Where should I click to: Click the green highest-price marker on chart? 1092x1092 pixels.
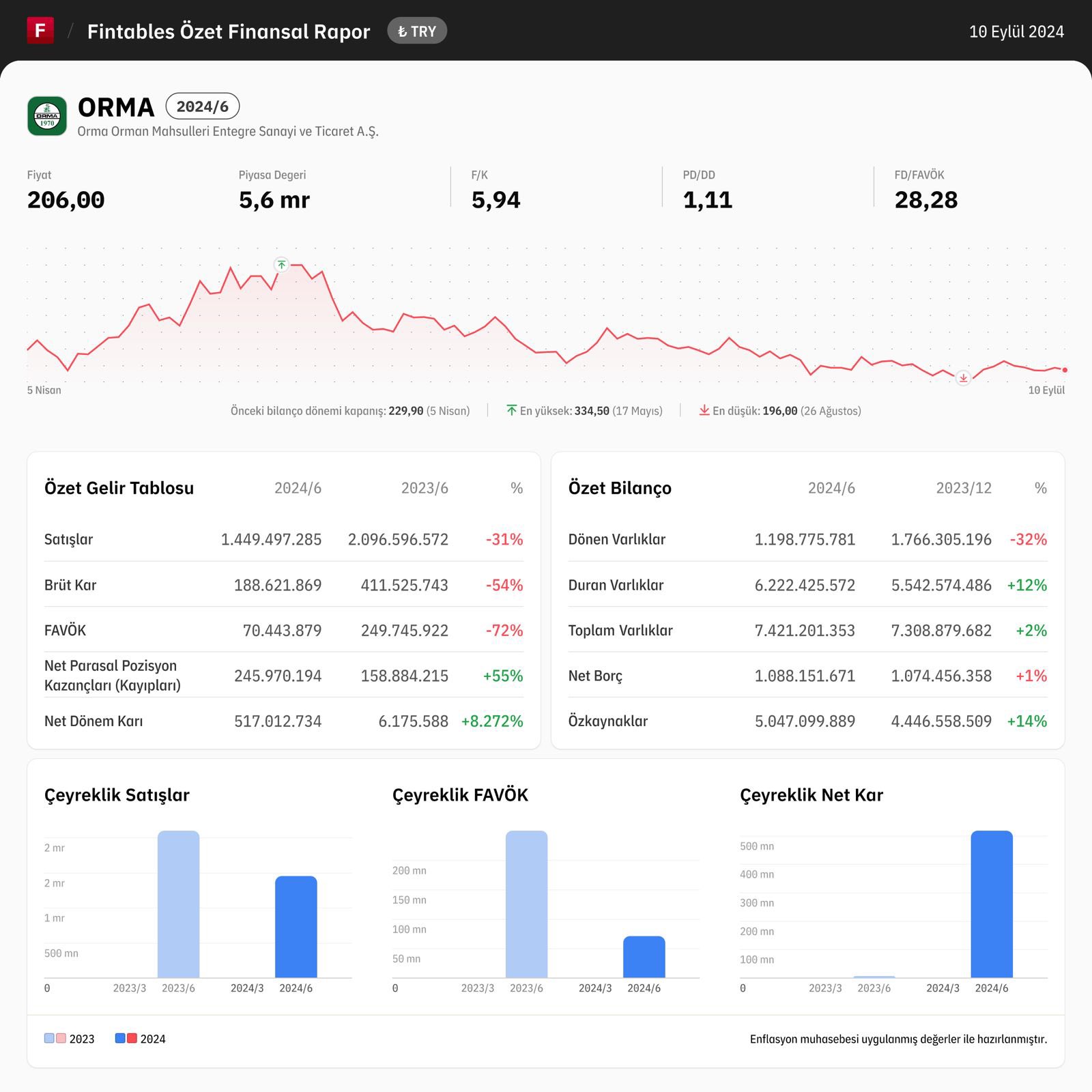(282, 265)
